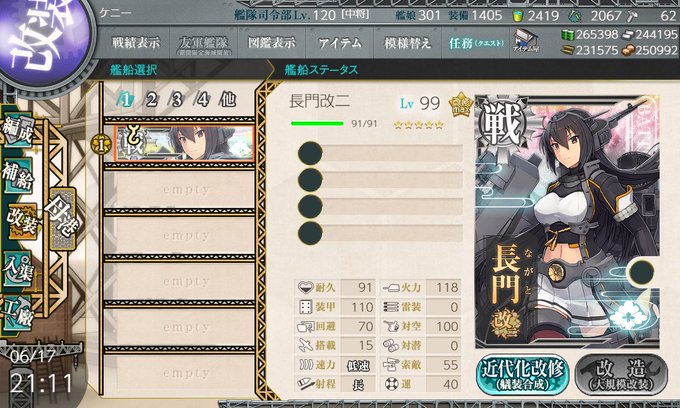Click the reinforcement expansion slot on card
The height and width of the screenshot is (408, 680).
(x=641, y=272)
